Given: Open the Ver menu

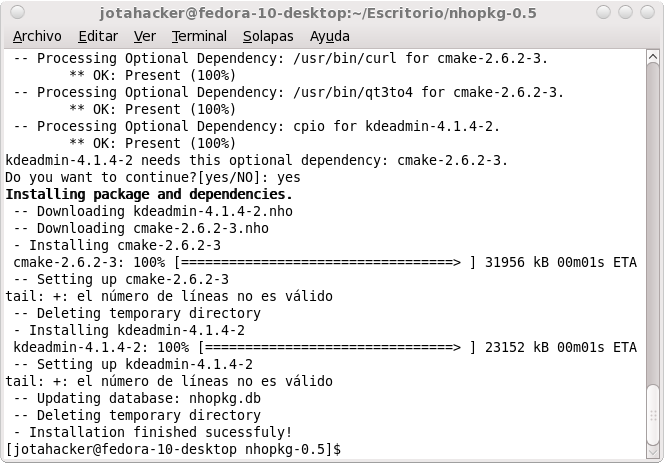Looking at the screenshot, I should click(x=145, y=36).
